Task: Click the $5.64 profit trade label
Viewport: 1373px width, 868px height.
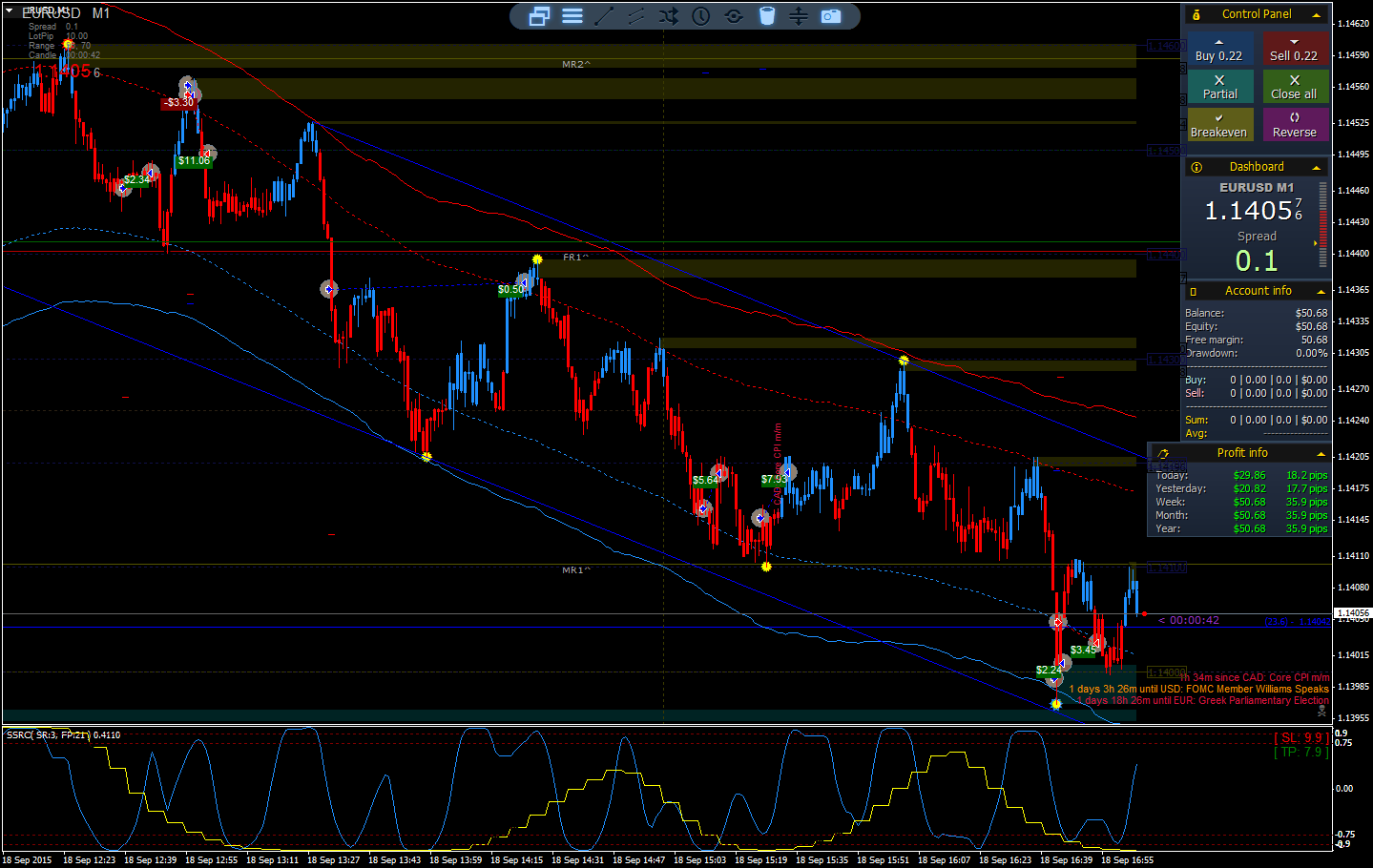Action: pos(706,480)
